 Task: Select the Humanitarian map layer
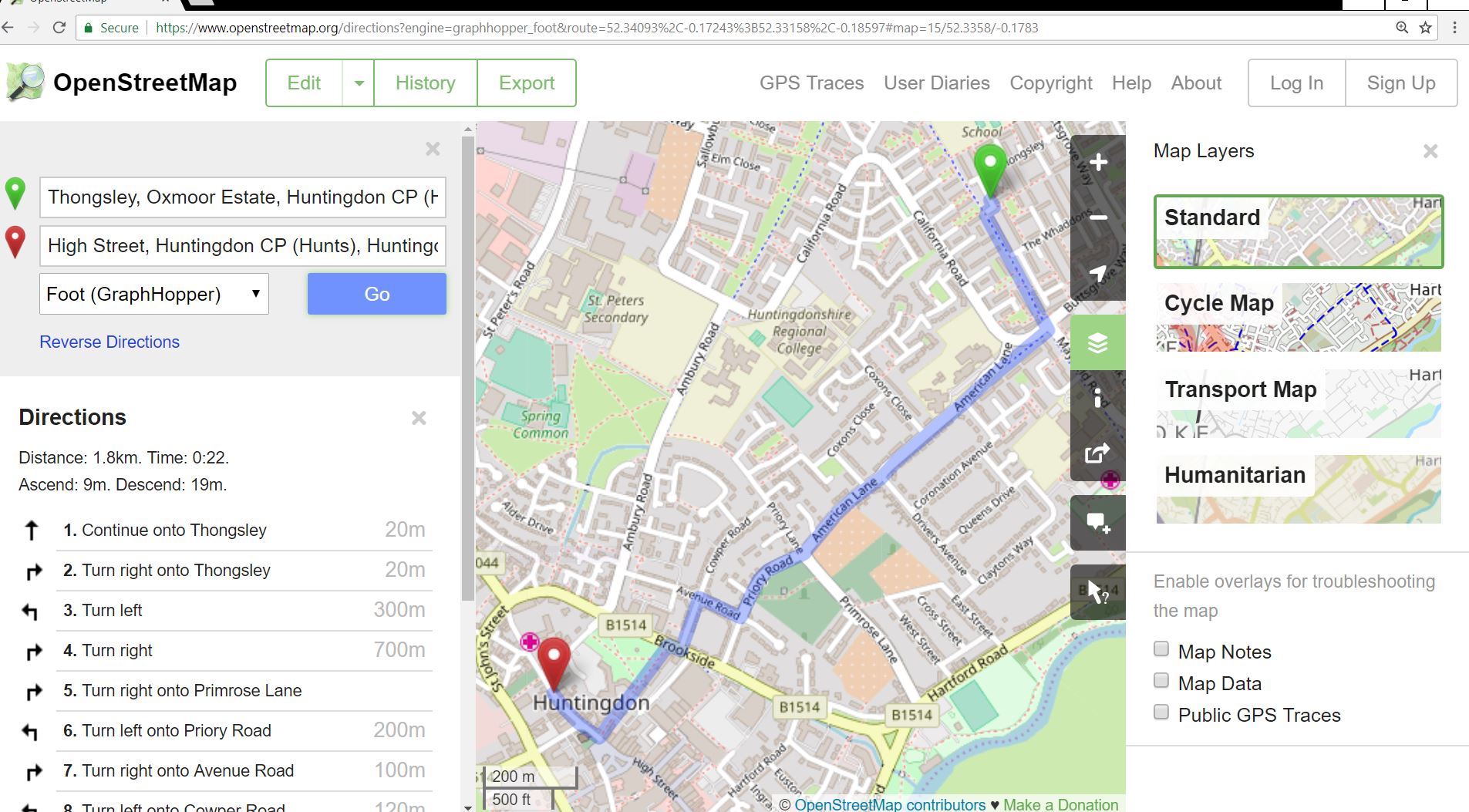pos(1299,489)
